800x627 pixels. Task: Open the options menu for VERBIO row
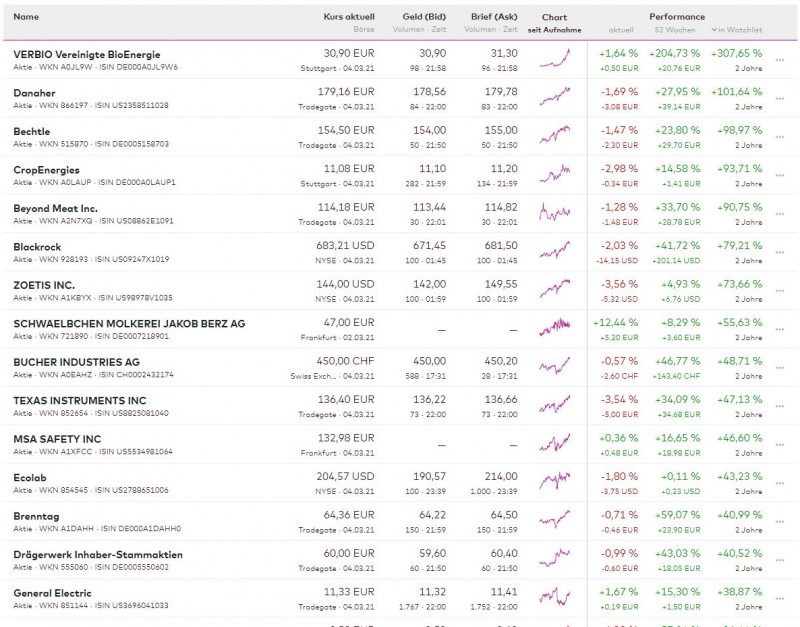[x=780, y=60]
